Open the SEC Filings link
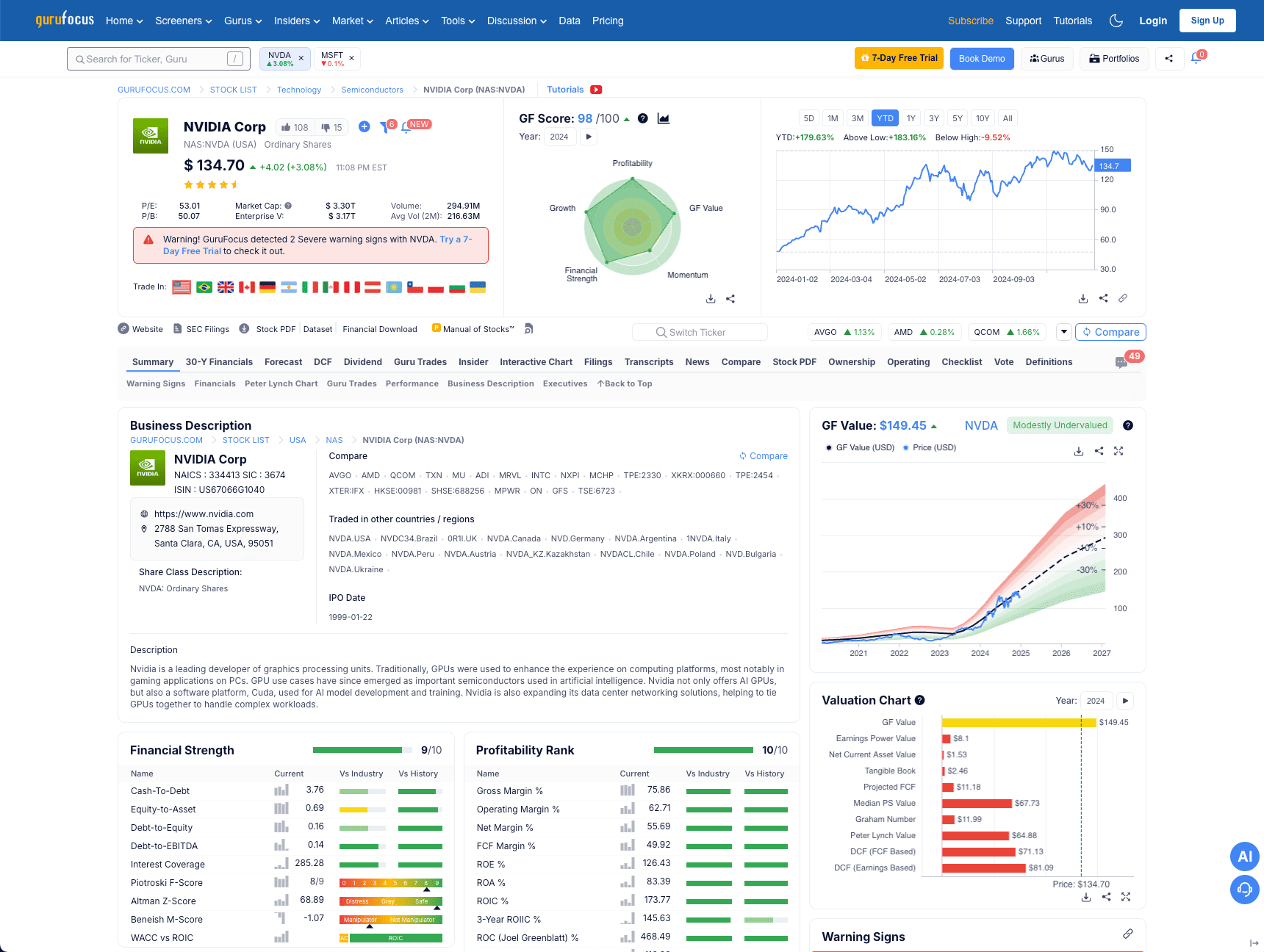Image resolution: width=1264 pixels, height=952 pixels. 201,329
